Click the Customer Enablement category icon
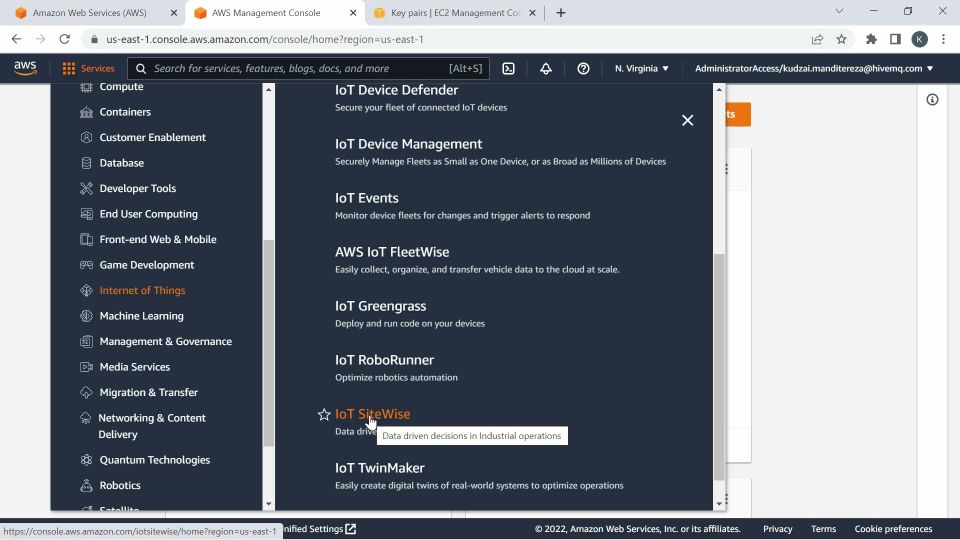960x540 pixels. pos(86,137)
